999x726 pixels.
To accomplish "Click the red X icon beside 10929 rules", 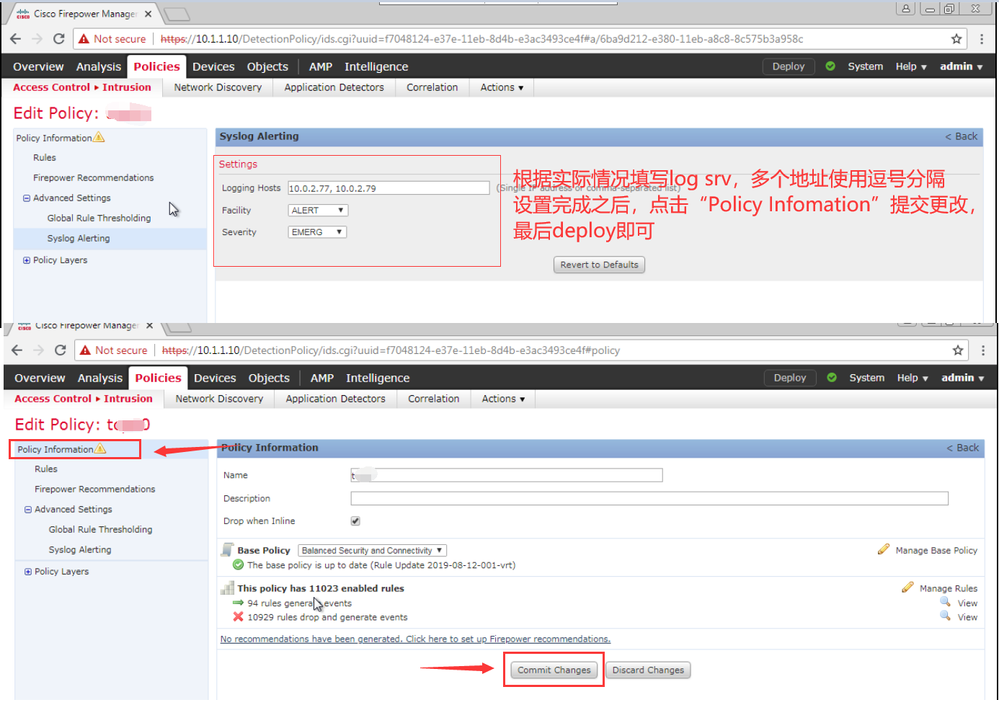I will pos(238,616).
